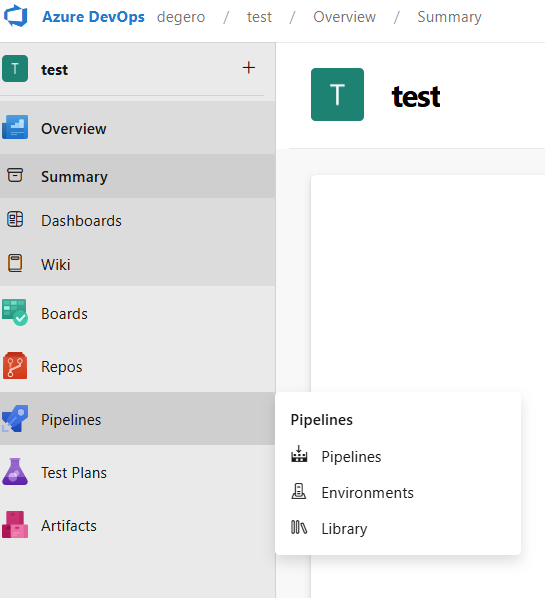Click the Environments server icon

click(x=299, y=491)
